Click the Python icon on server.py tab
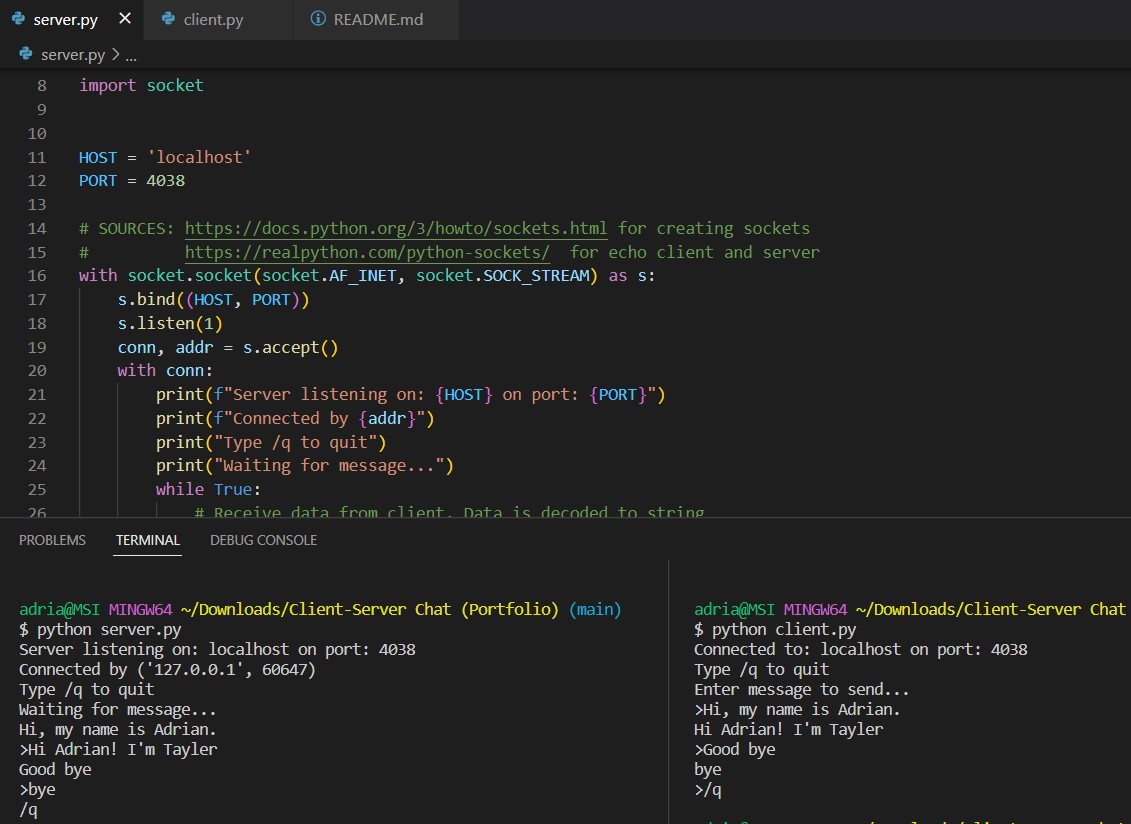Screen dimensions: 1131x824 19,19
